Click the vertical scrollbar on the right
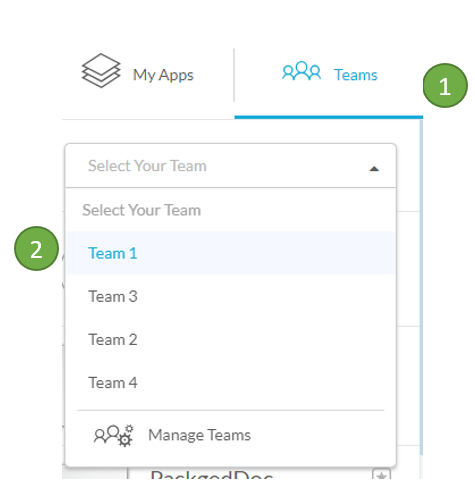The image size is (475, 501). tap(421, 287)
